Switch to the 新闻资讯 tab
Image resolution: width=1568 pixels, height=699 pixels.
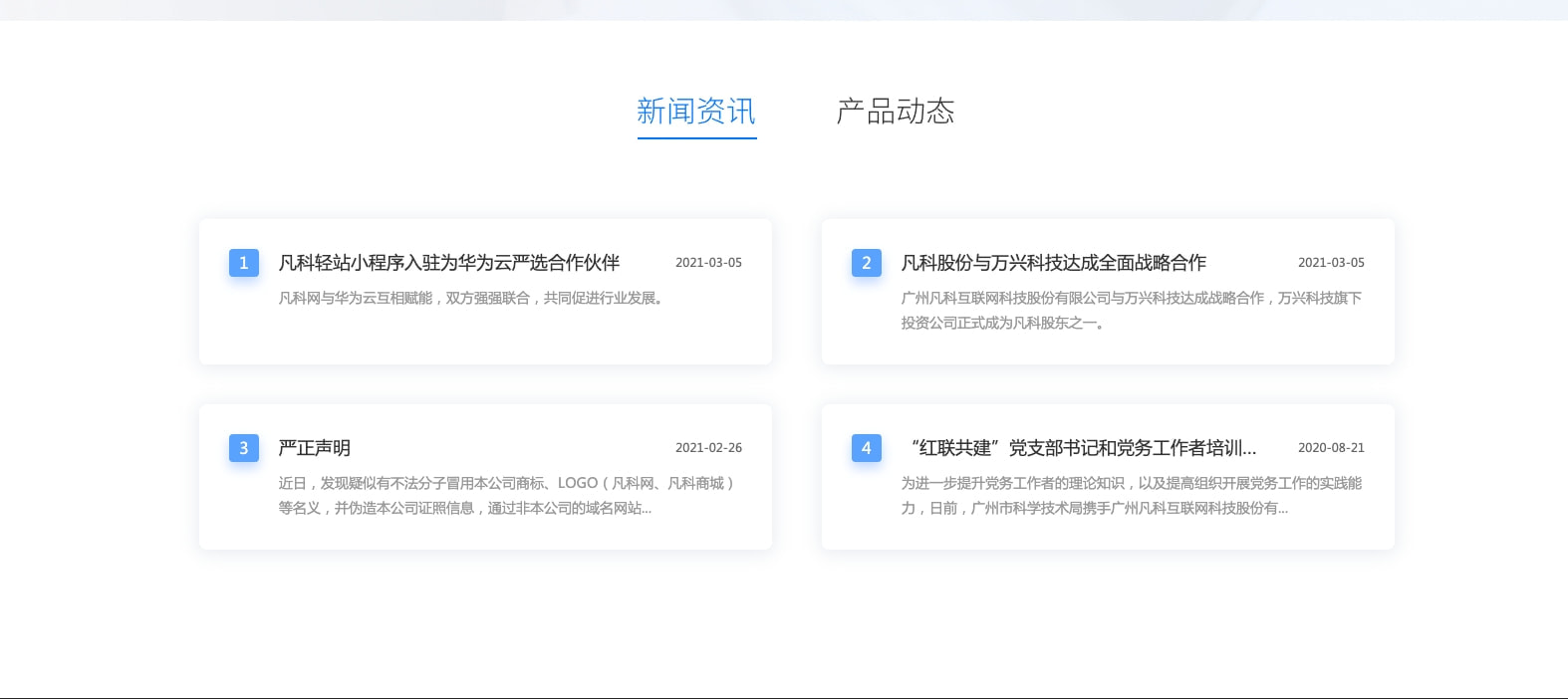pyautogui.click(x=696, y=112)
